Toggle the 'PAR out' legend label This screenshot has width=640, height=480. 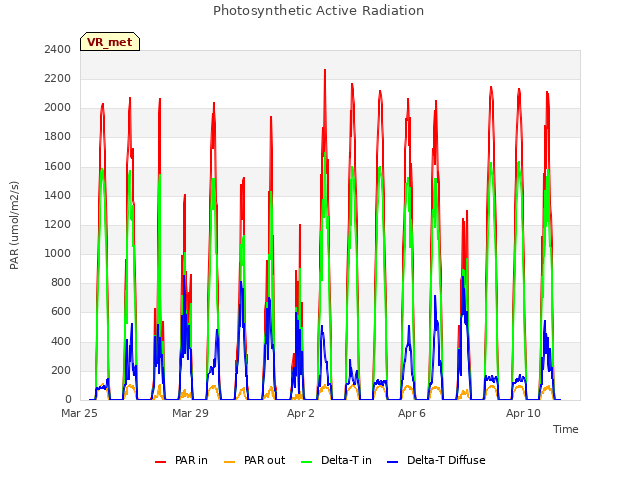click(264, 460)
